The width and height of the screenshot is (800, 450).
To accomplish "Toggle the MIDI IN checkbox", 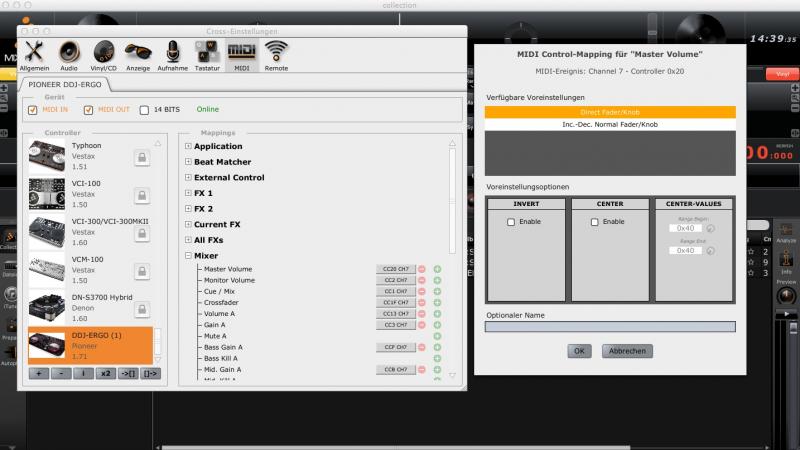I will click(x=33, y=109).
